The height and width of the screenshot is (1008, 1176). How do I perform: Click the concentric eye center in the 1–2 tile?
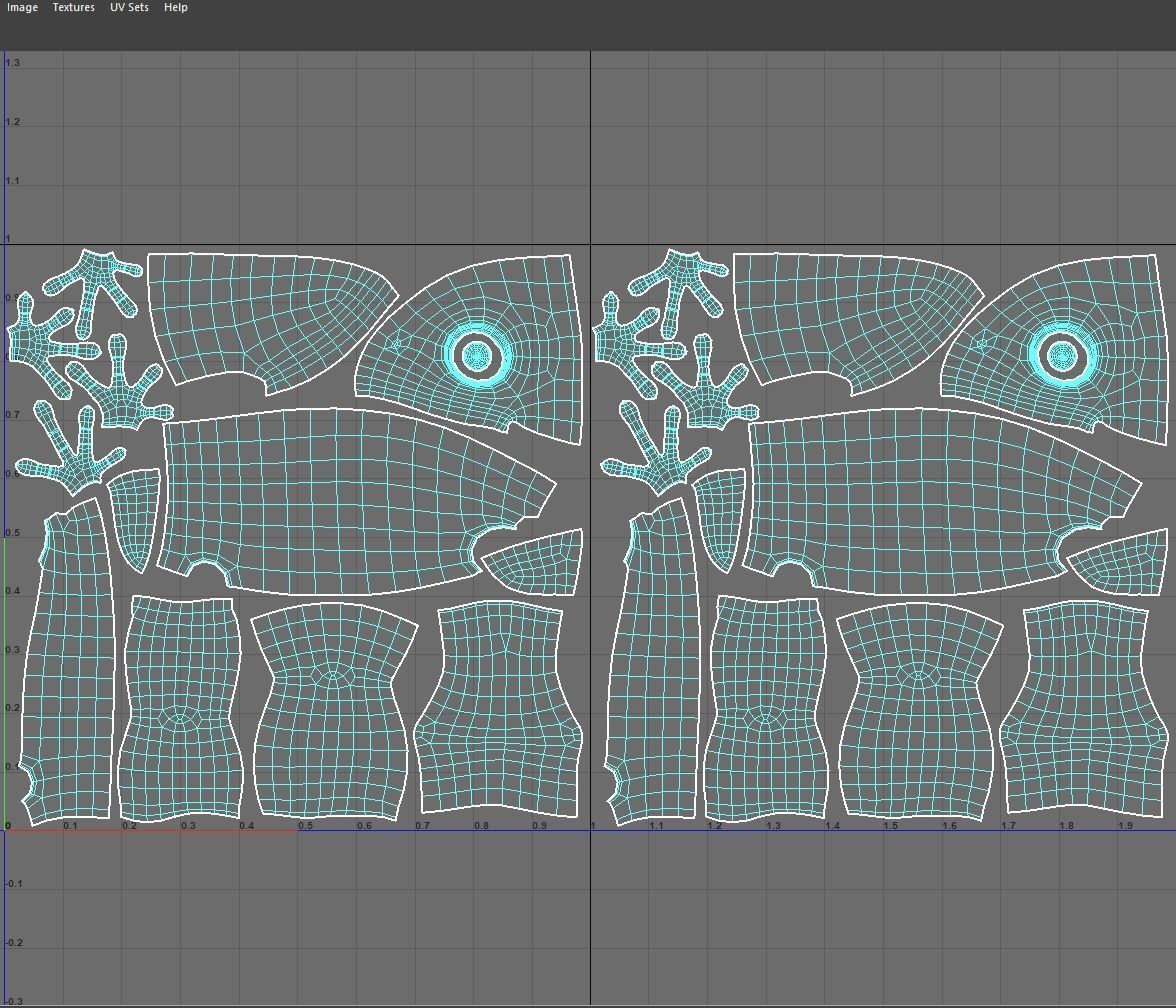[1062, 356]
